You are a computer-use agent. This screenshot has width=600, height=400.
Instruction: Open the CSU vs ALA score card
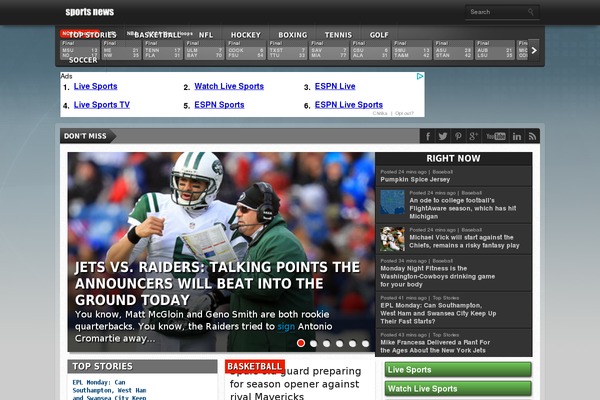pyautogui.click(x=370, y=50)
